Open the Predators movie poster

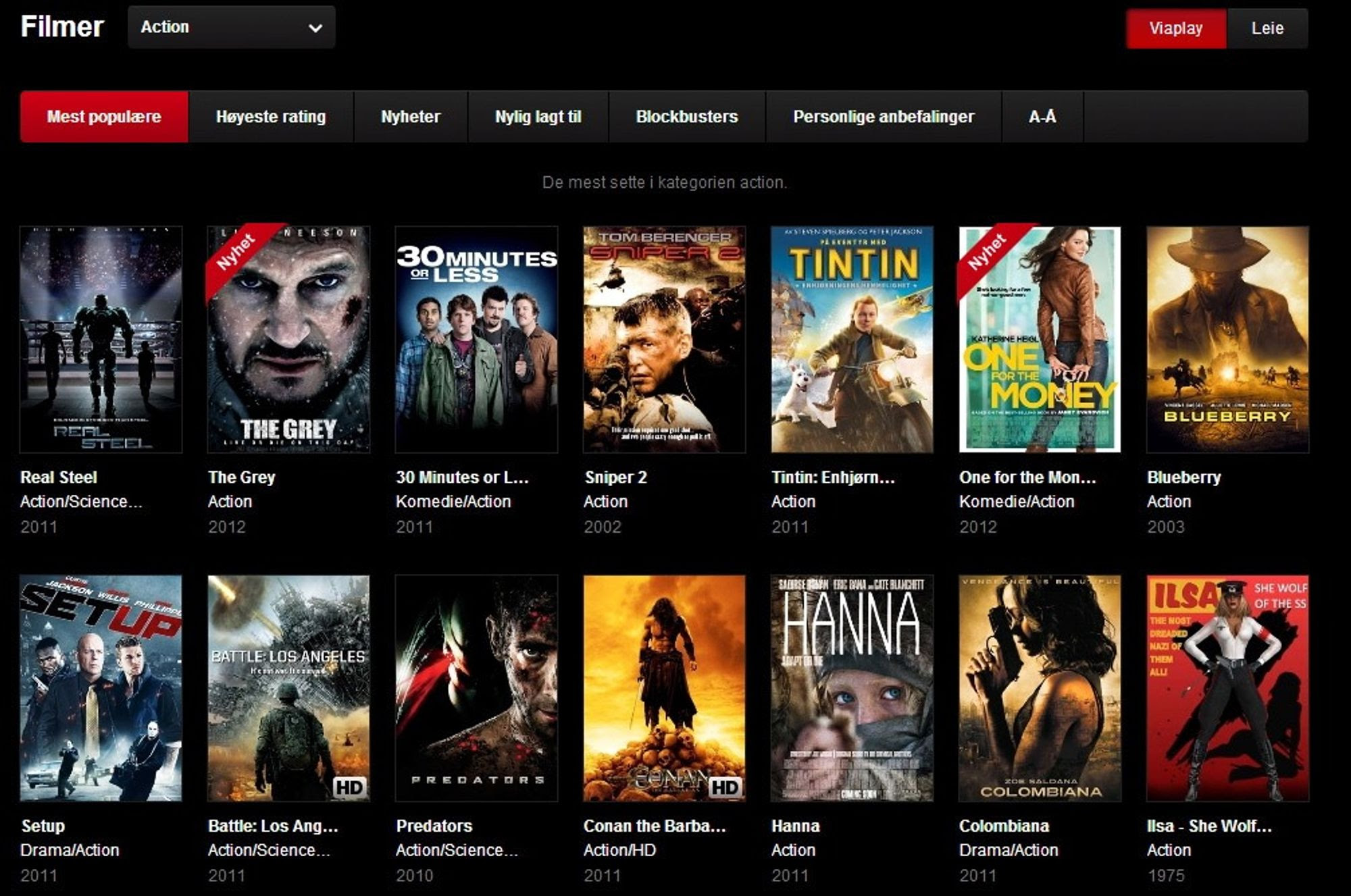coord(477,688)
